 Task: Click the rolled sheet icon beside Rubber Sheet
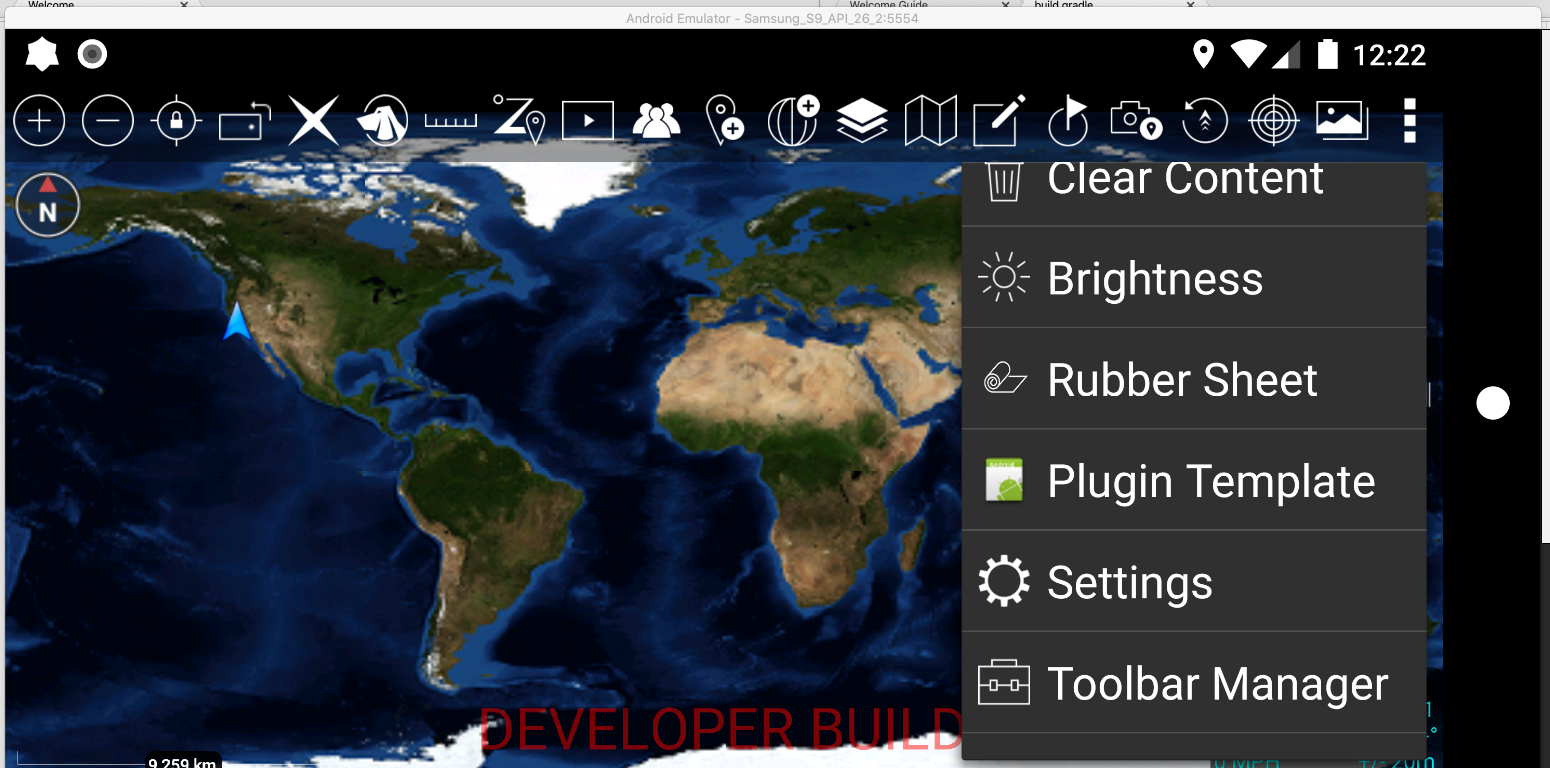1004,379
